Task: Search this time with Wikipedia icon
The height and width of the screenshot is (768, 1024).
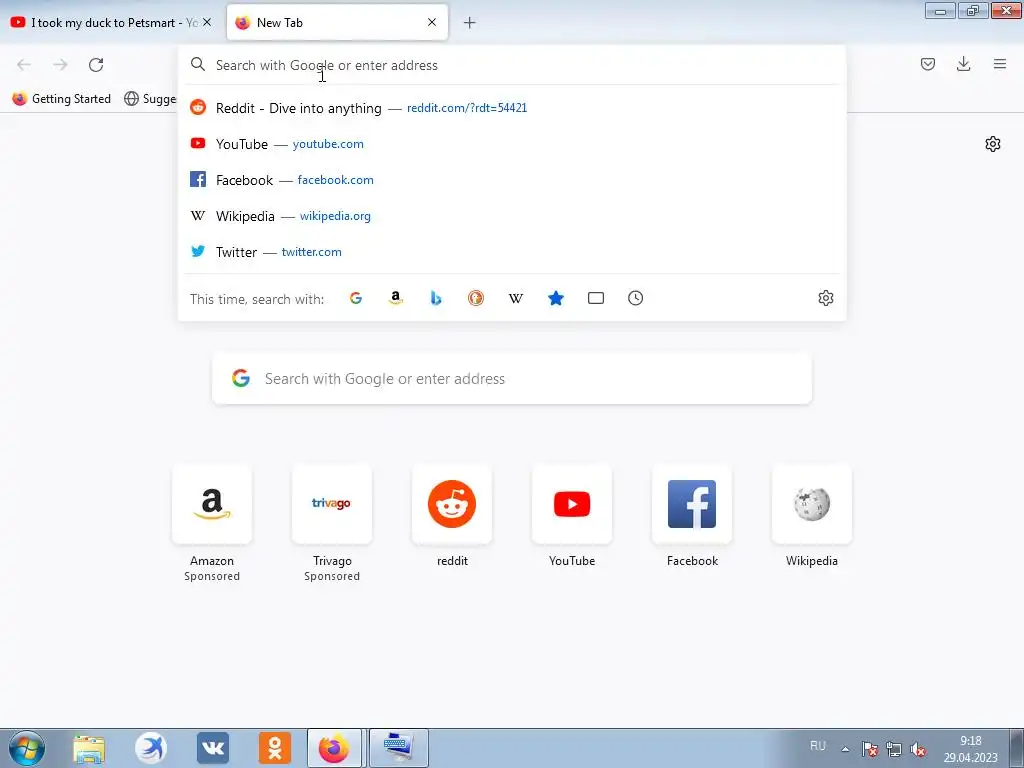Action: click(x=516, y=298)
